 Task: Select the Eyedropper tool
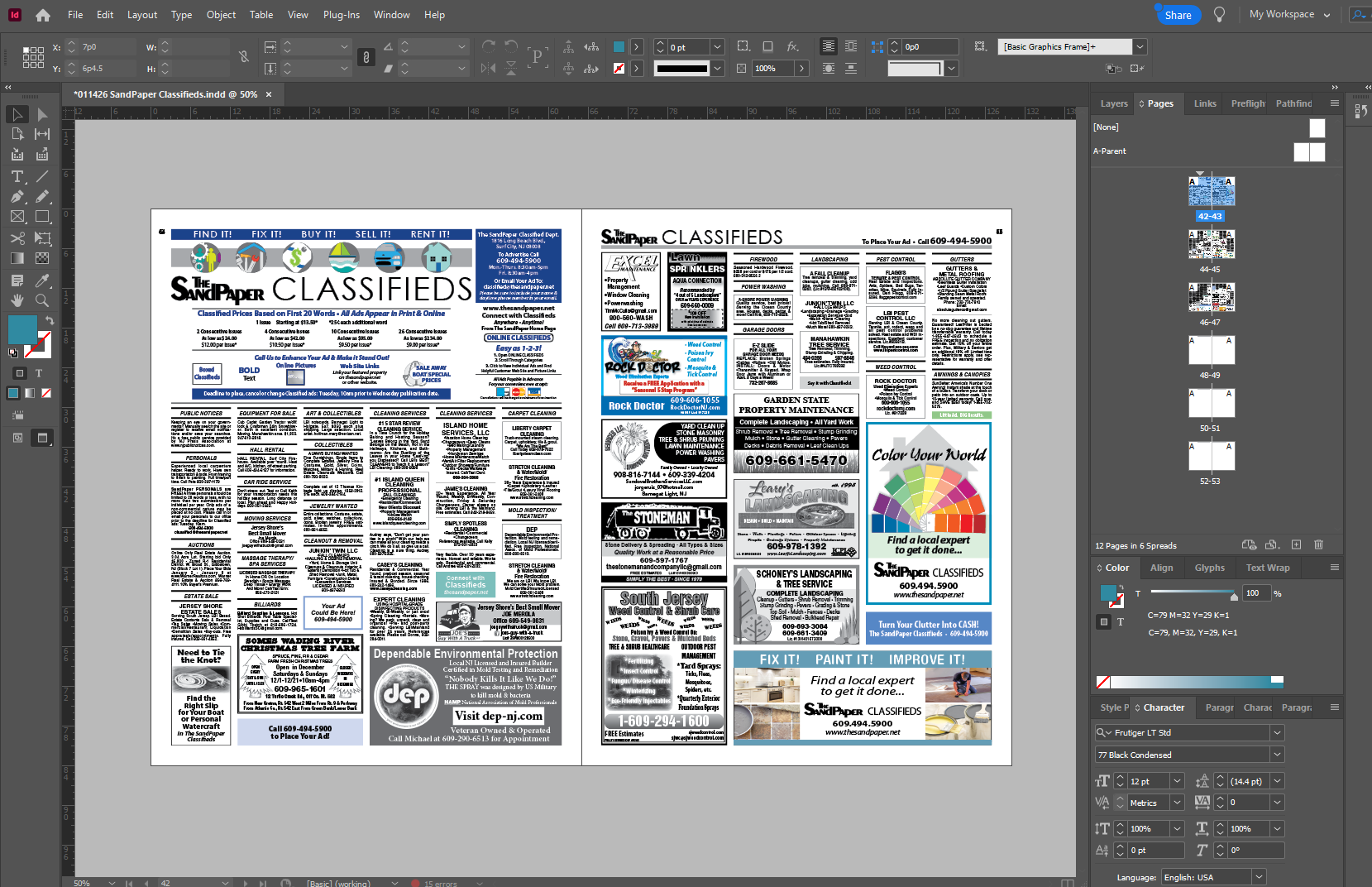point(42,280)
